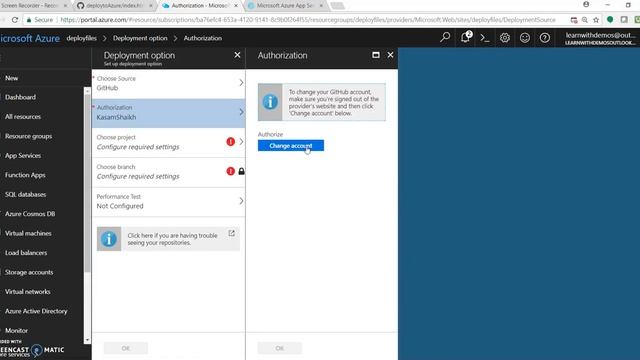The height and width of the screenshot is (360, 640).
Task: Open Storage accounts in the sidebar
Action: point(29,272)
